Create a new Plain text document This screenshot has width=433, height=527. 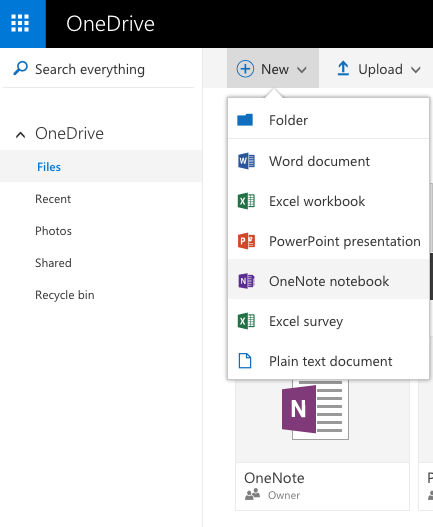[x=328, y=361]
